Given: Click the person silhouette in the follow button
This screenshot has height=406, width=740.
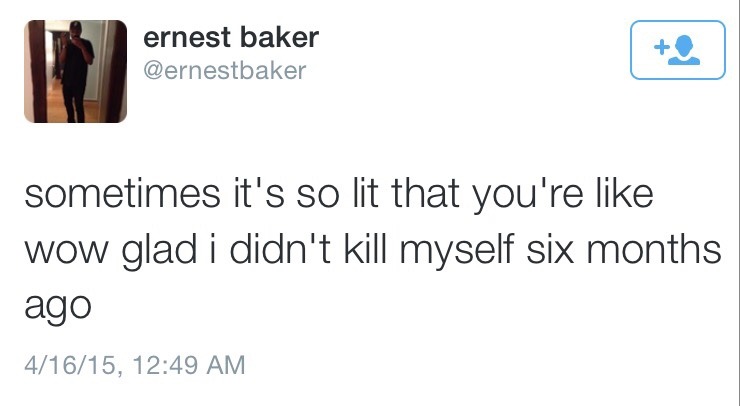Looking at the screenshot, I should pyautogui.click(x=685, y=51).
